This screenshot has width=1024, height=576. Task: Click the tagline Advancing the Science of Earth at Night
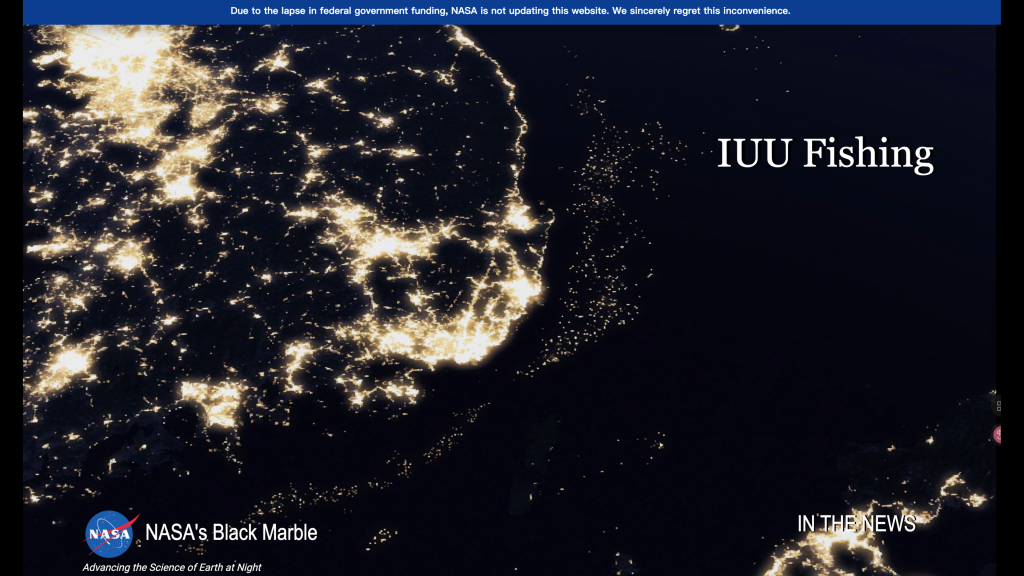[x=172, y=567]
